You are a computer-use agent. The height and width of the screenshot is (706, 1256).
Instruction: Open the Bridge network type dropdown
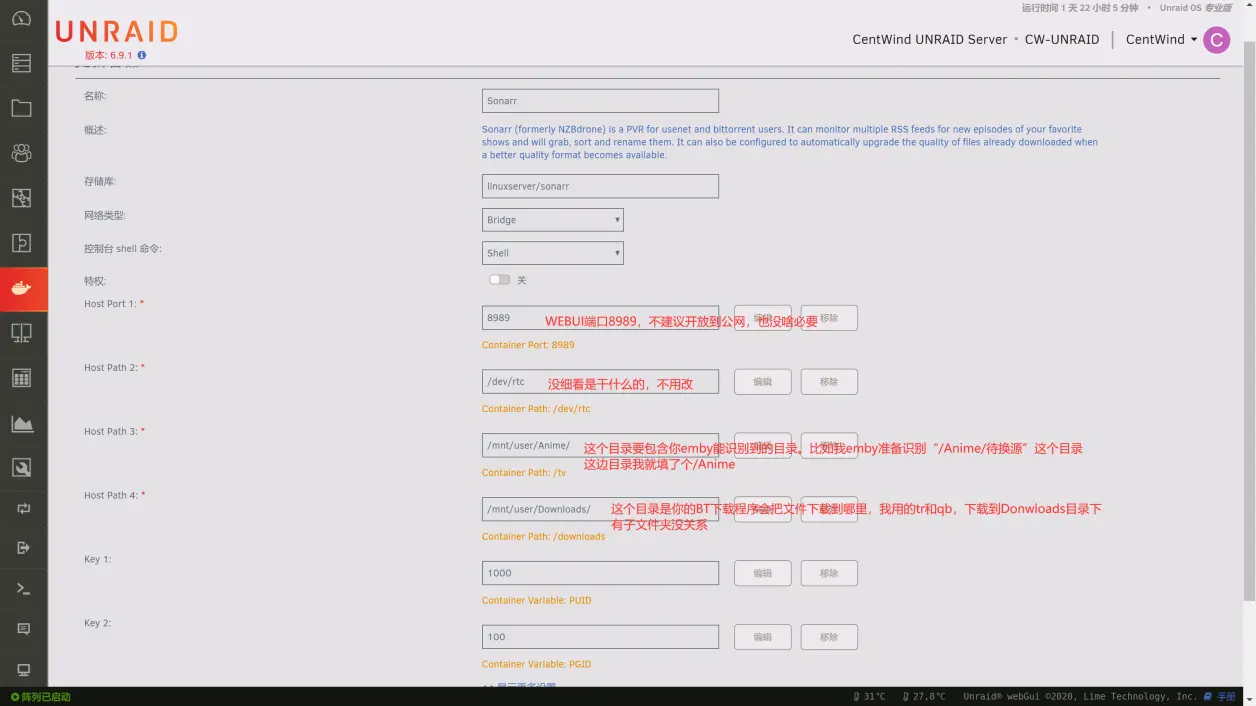click(x=553, y=220)
